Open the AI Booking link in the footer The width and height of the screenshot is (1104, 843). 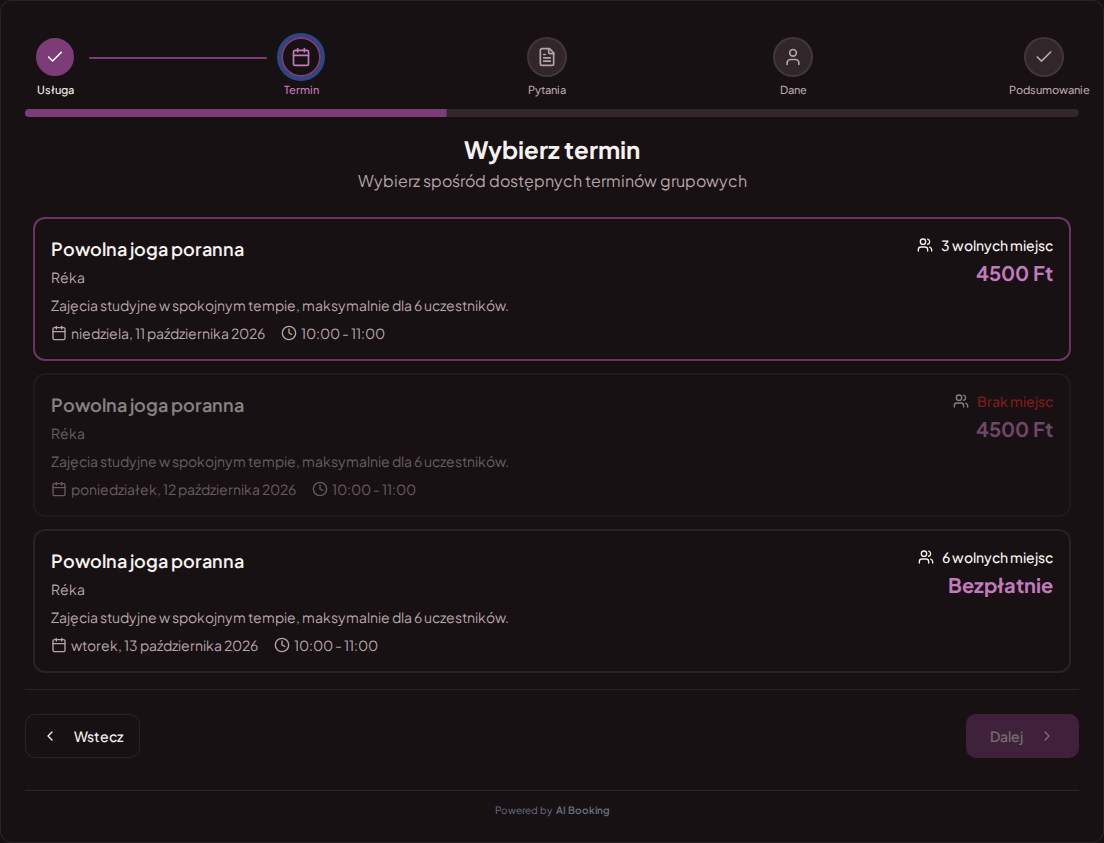(582, 811)
